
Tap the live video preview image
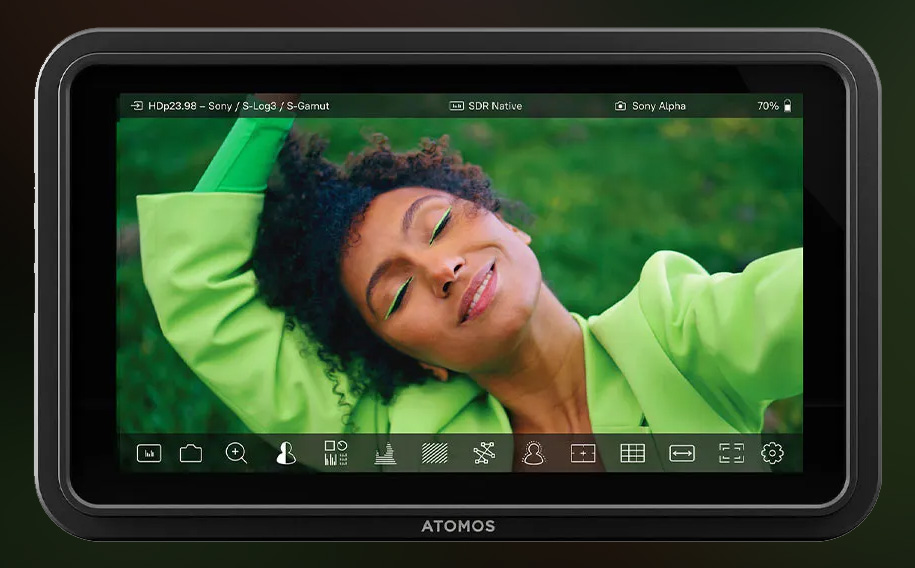pos(460,274)
